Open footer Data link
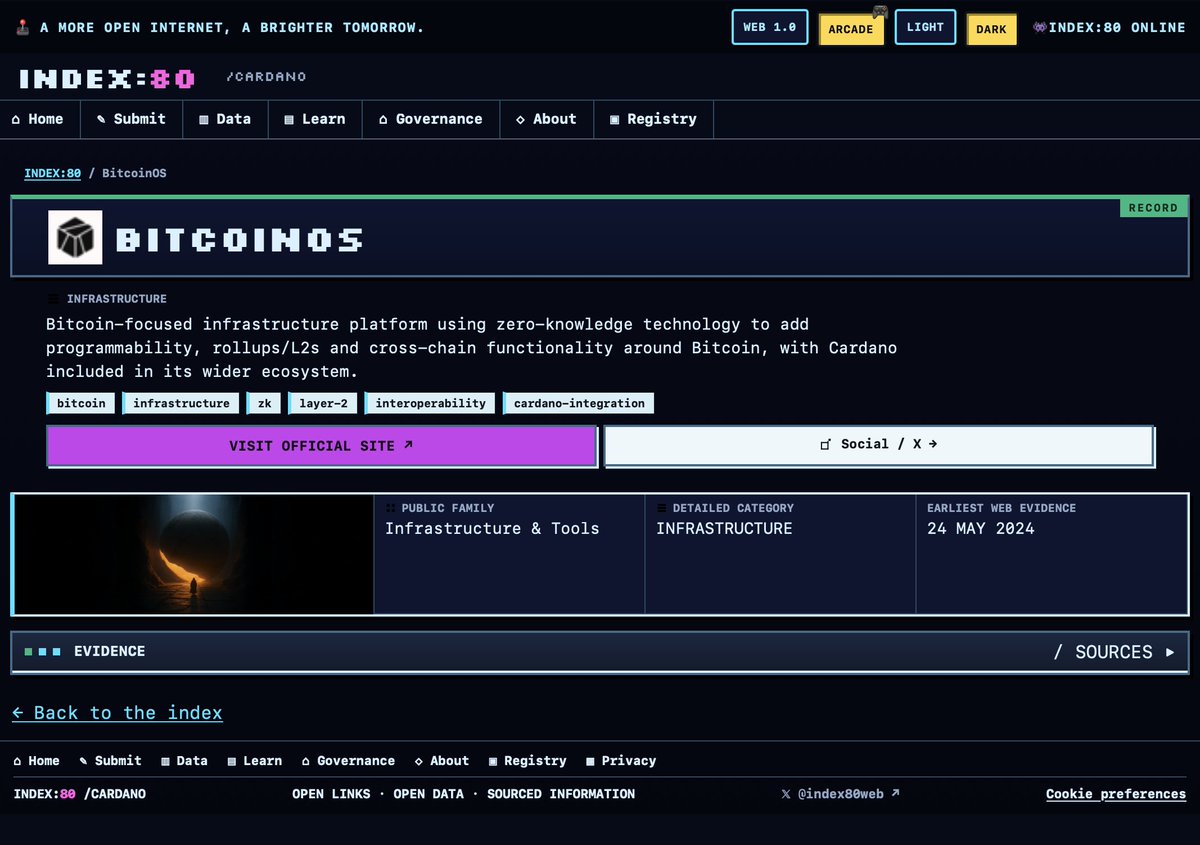This screenshot has width=1200, height=845. [184, 761]
